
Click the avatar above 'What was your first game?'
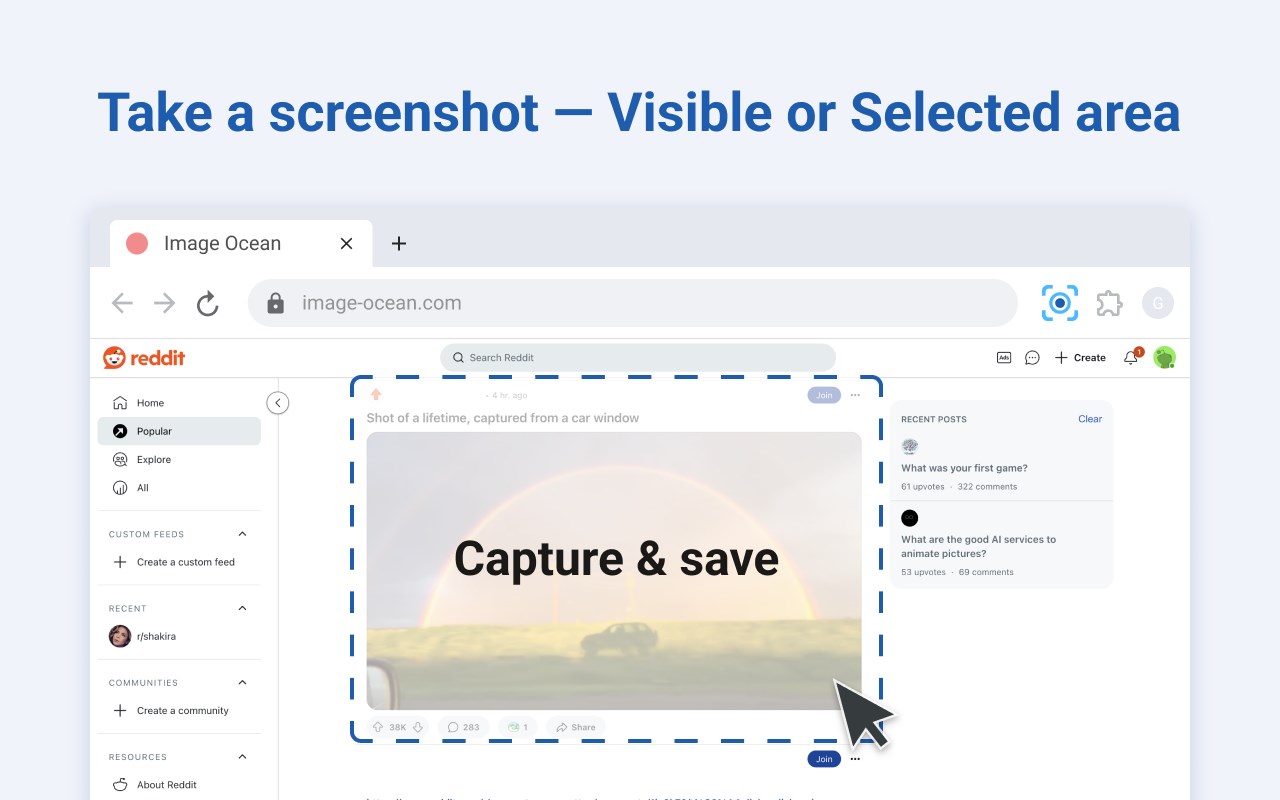point(909,446)
